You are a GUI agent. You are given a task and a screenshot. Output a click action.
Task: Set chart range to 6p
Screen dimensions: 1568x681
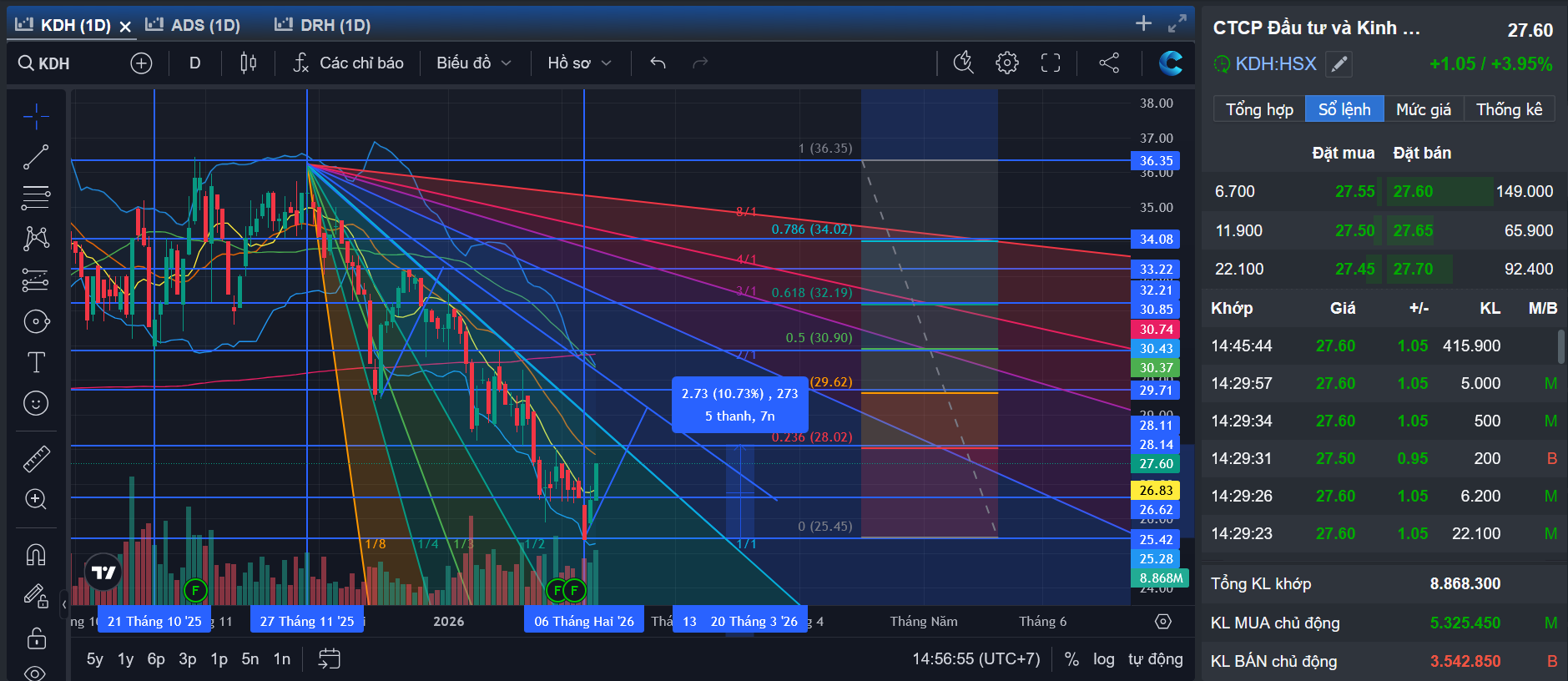pos(156,659)
